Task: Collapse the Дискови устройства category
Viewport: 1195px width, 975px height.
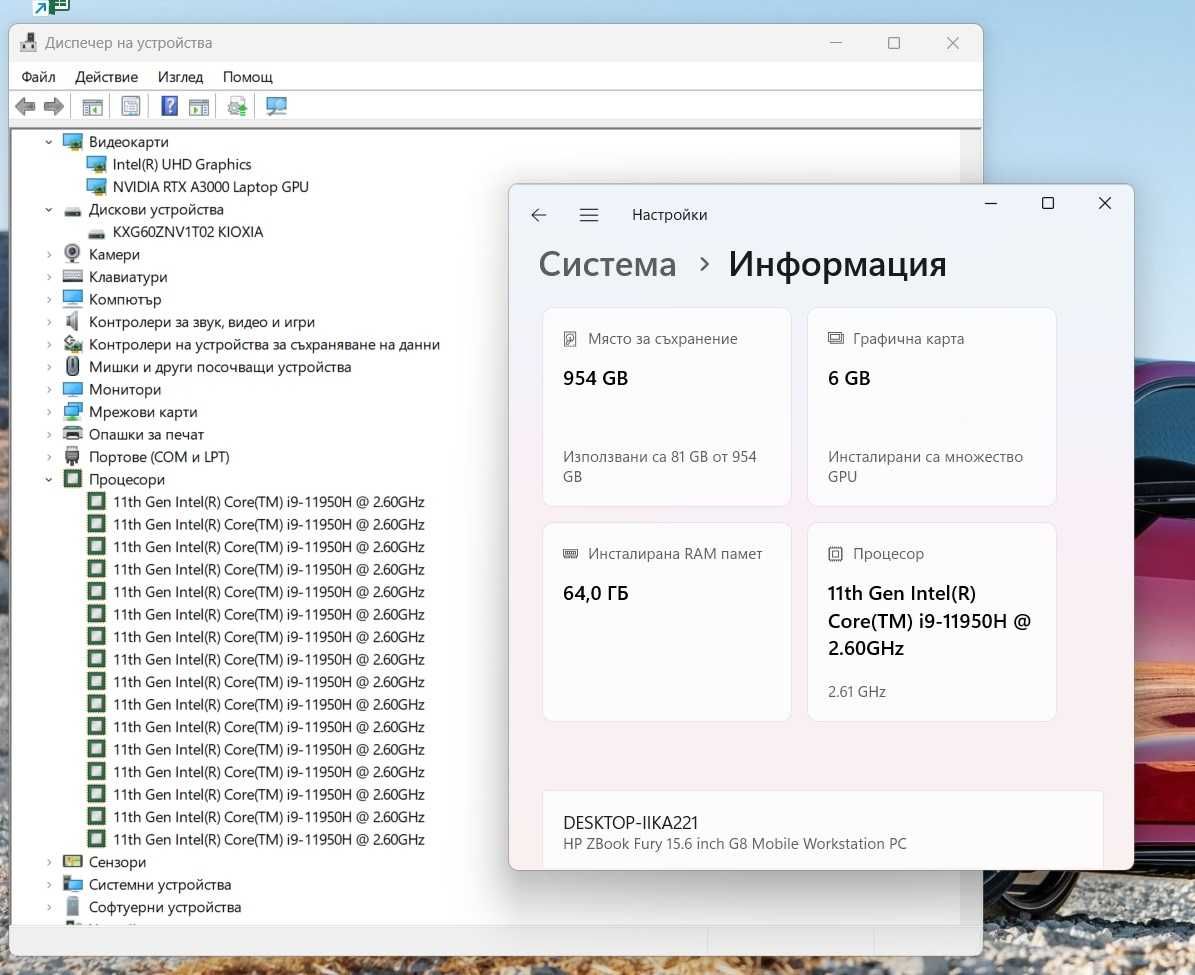Action: tap(49, 210)
